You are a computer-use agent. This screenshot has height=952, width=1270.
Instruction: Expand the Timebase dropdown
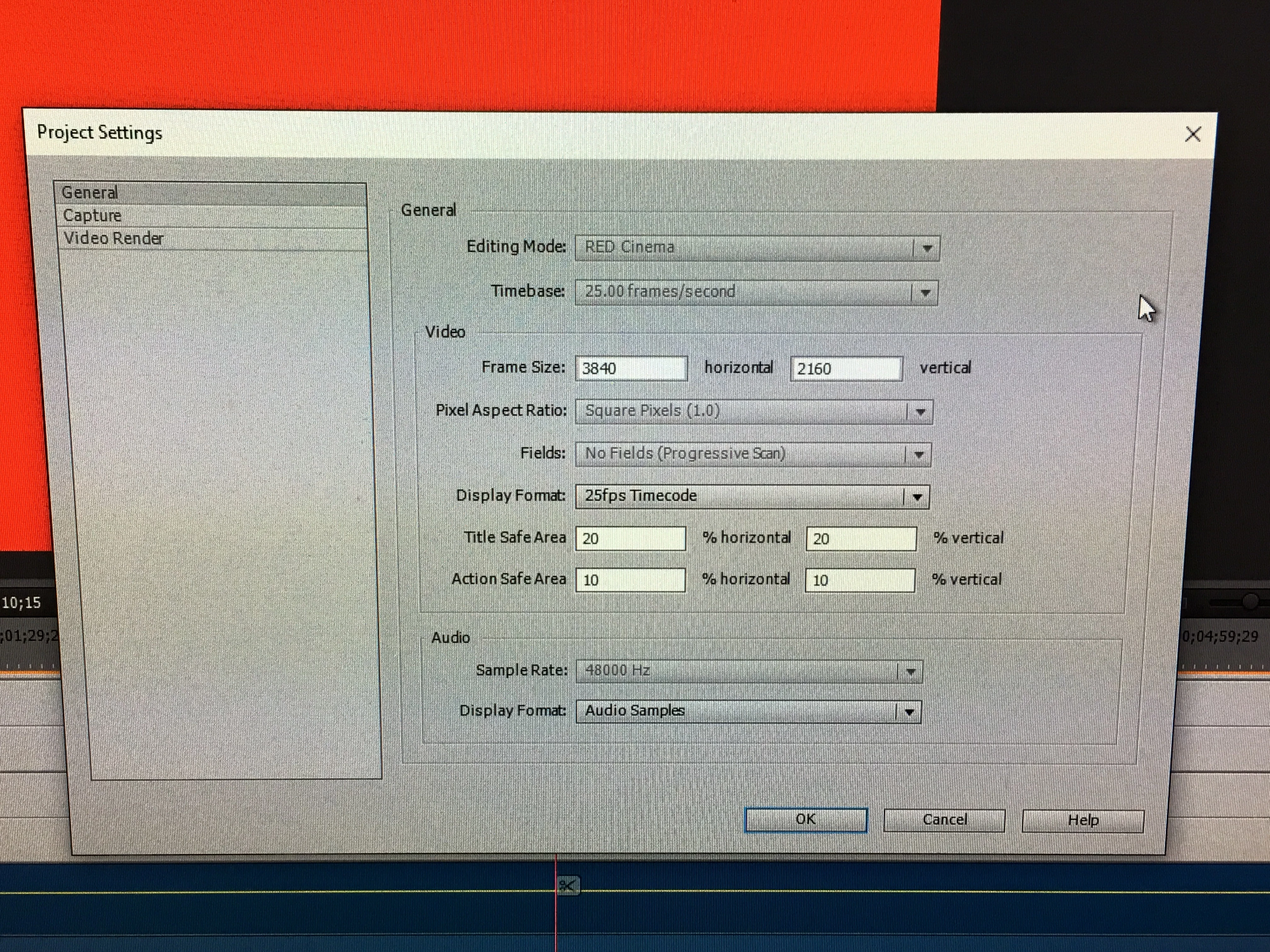[925, 293]
